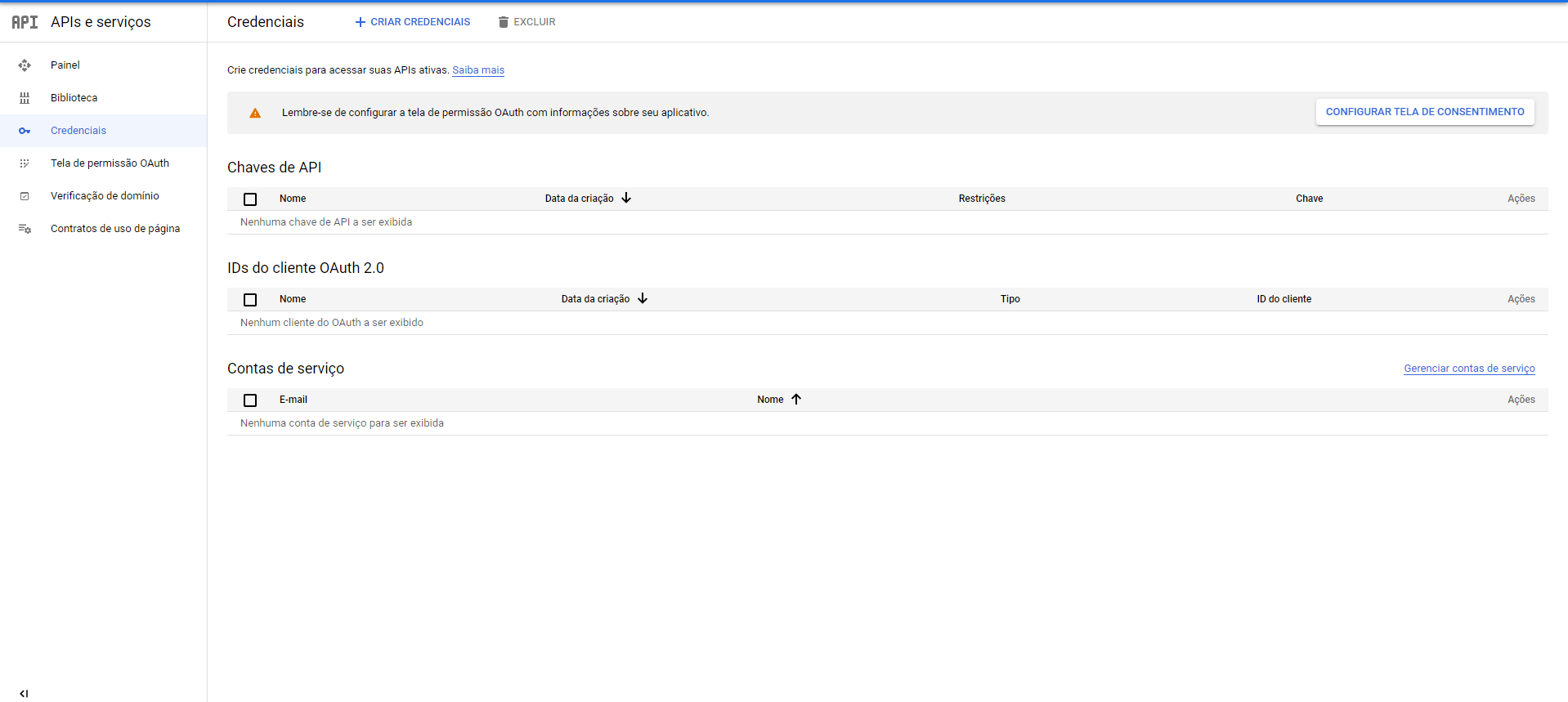Click the page usage agreements icon
The height and width of the screenshot is (702, 1568).
point(25,229)
